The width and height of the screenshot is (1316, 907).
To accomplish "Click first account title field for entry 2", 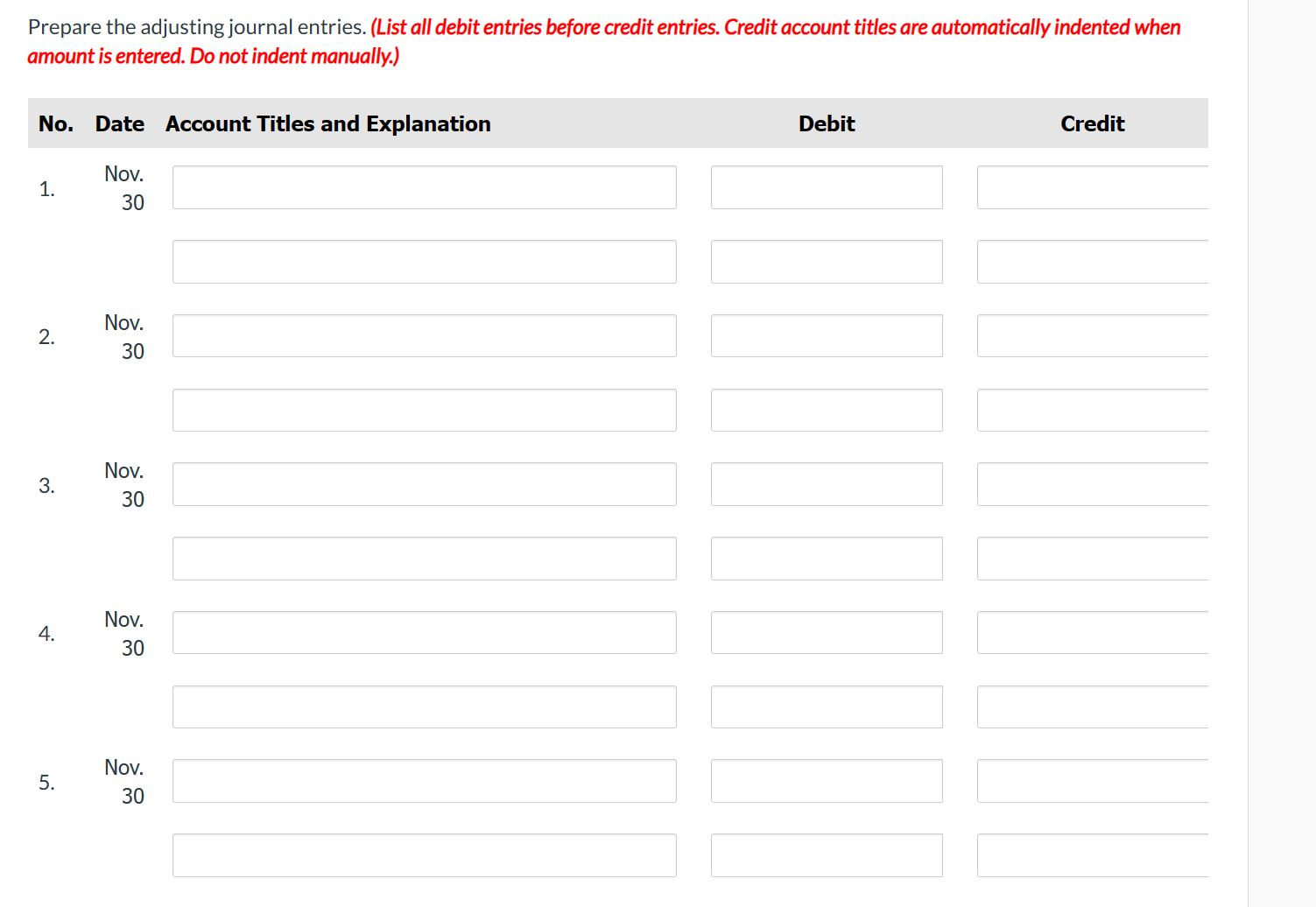I will click(424, 336).
